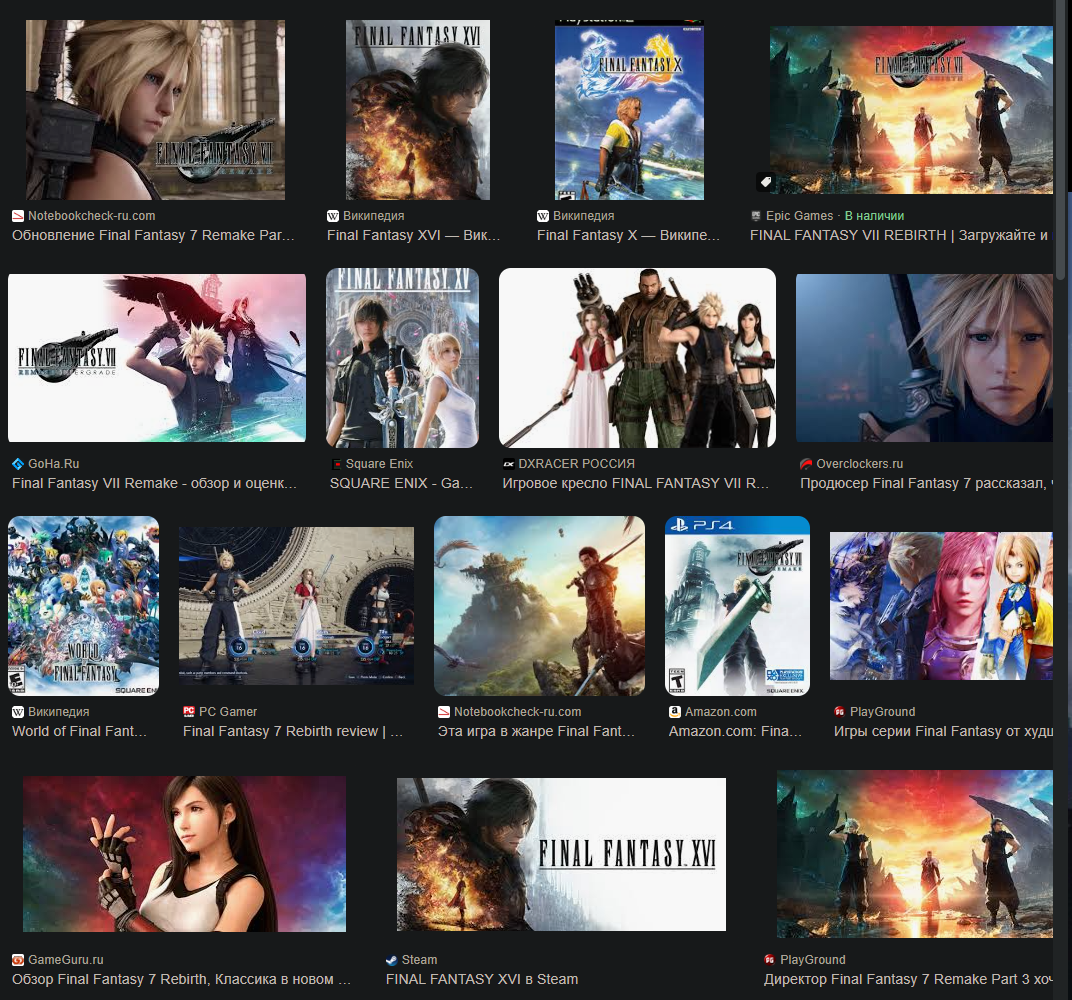Open the Amazon PS4 box art thumbnail
Screen dimensions: 1072x1000
(x=738, y=606)
